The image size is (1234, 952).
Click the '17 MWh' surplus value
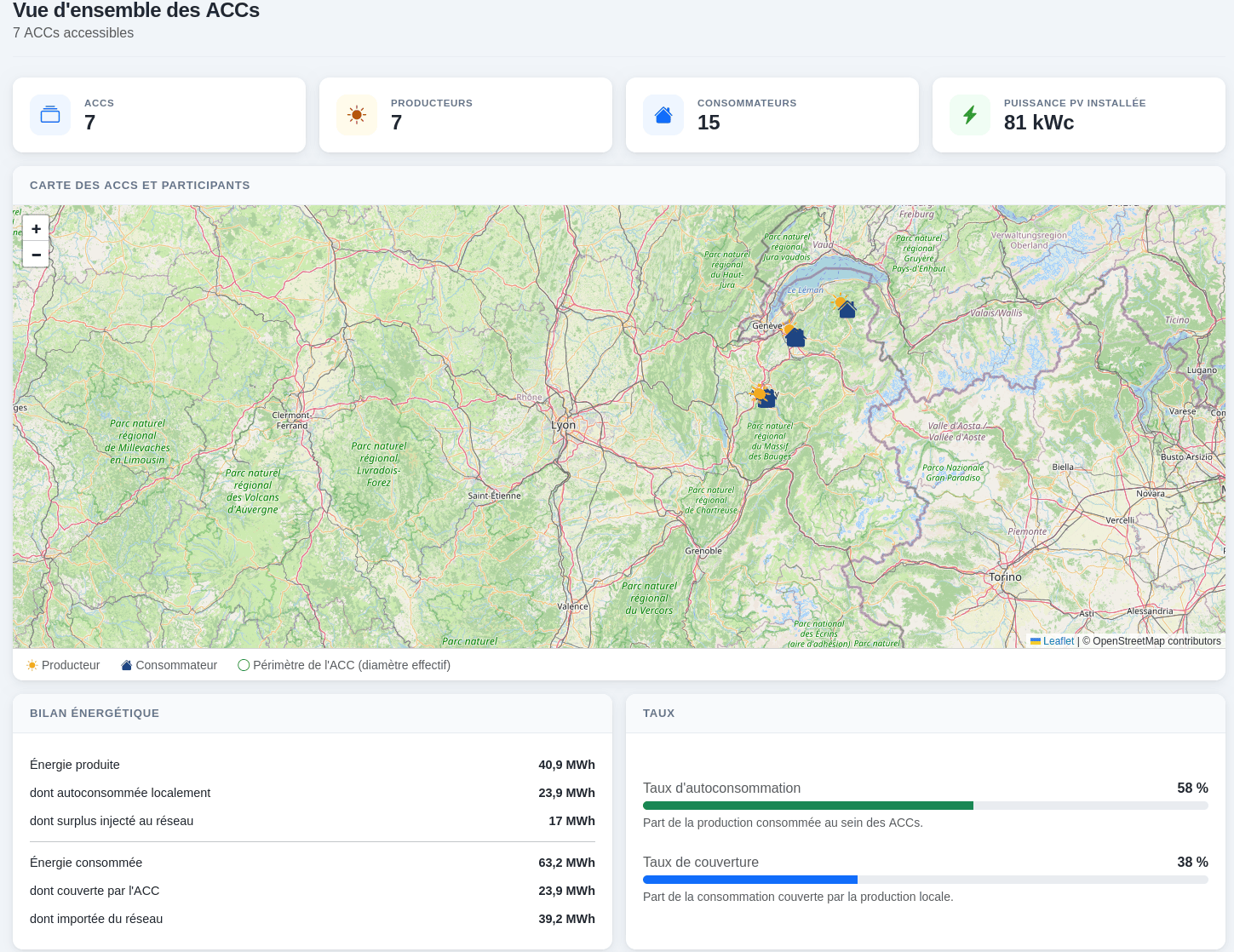[571, 821]
